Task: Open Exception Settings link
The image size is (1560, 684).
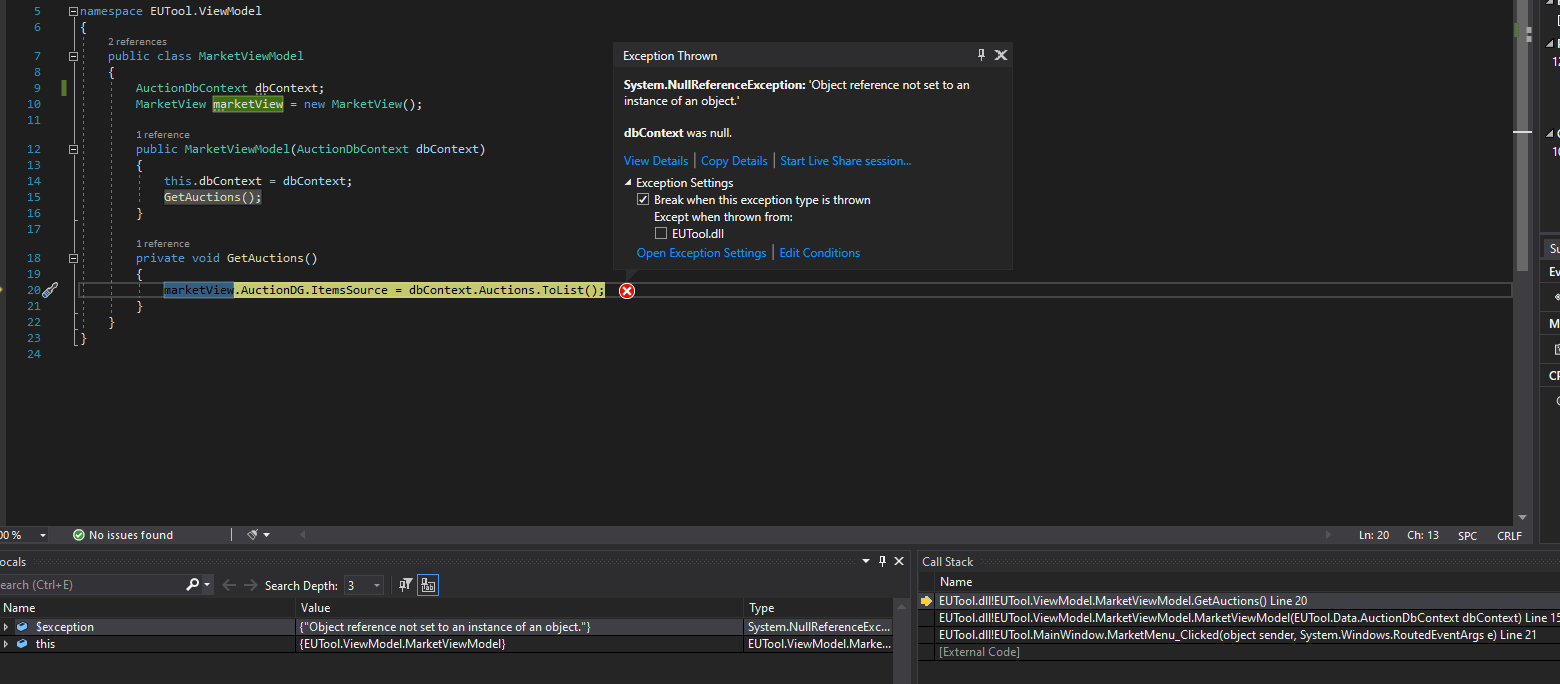Action: click(x=701, y=253)
